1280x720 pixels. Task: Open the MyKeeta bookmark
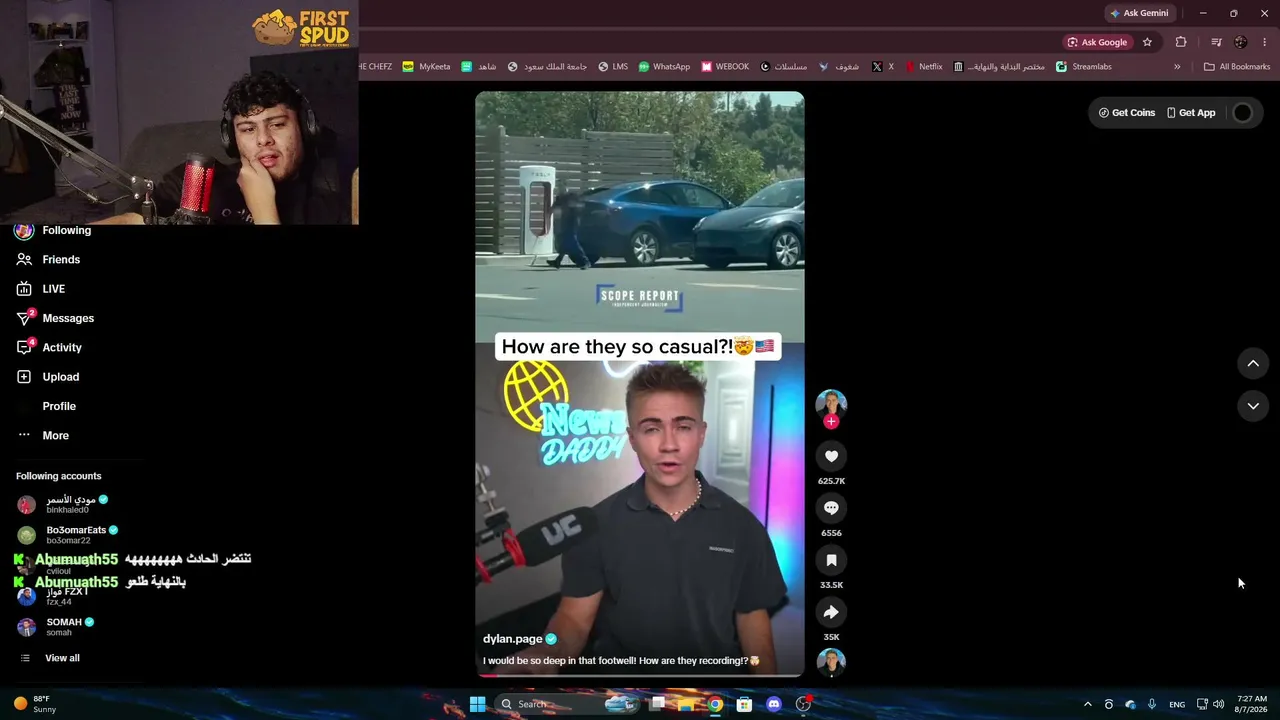[426, 67]
